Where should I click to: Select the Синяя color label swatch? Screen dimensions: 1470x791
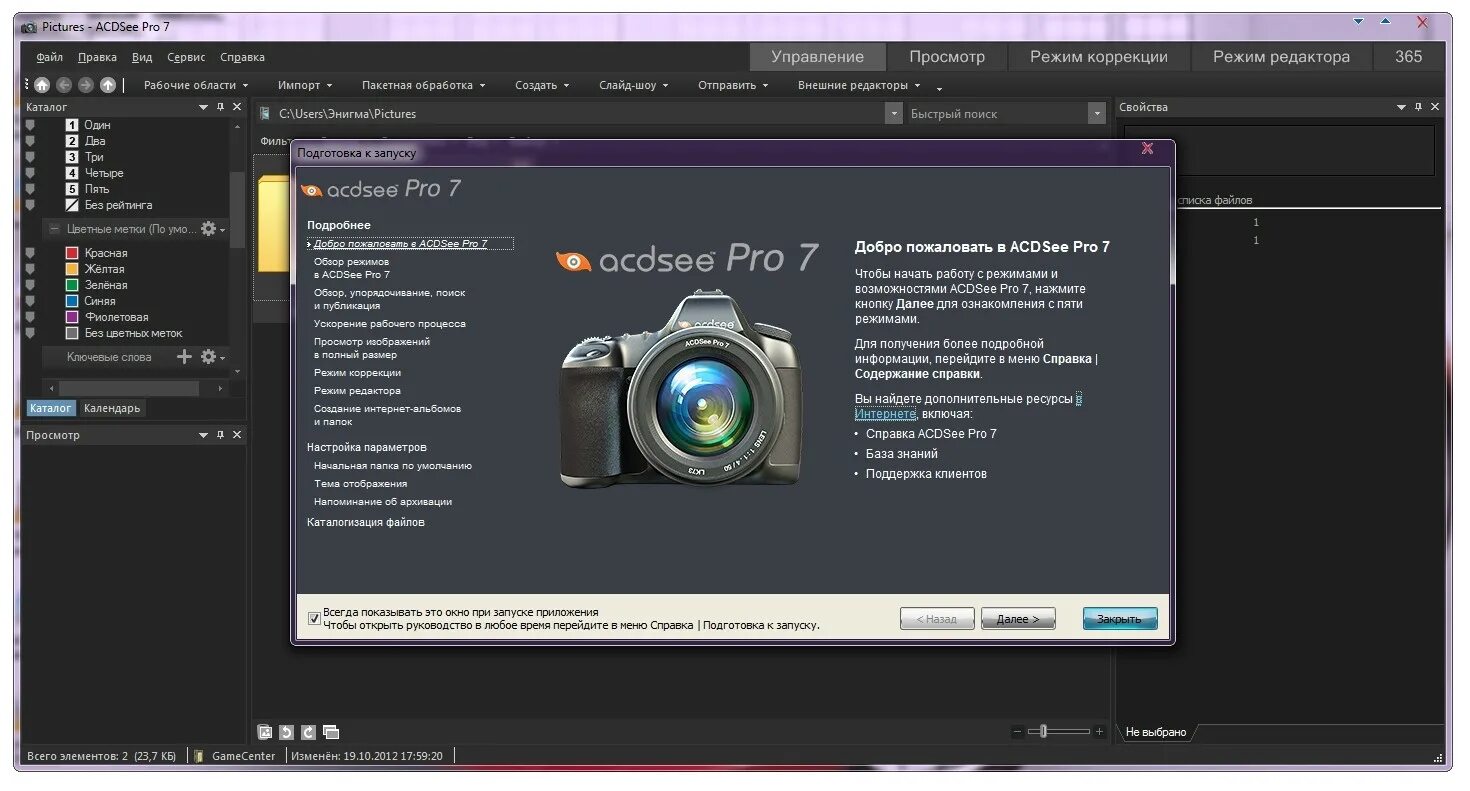pyautogui.click(x=72, y=301)
